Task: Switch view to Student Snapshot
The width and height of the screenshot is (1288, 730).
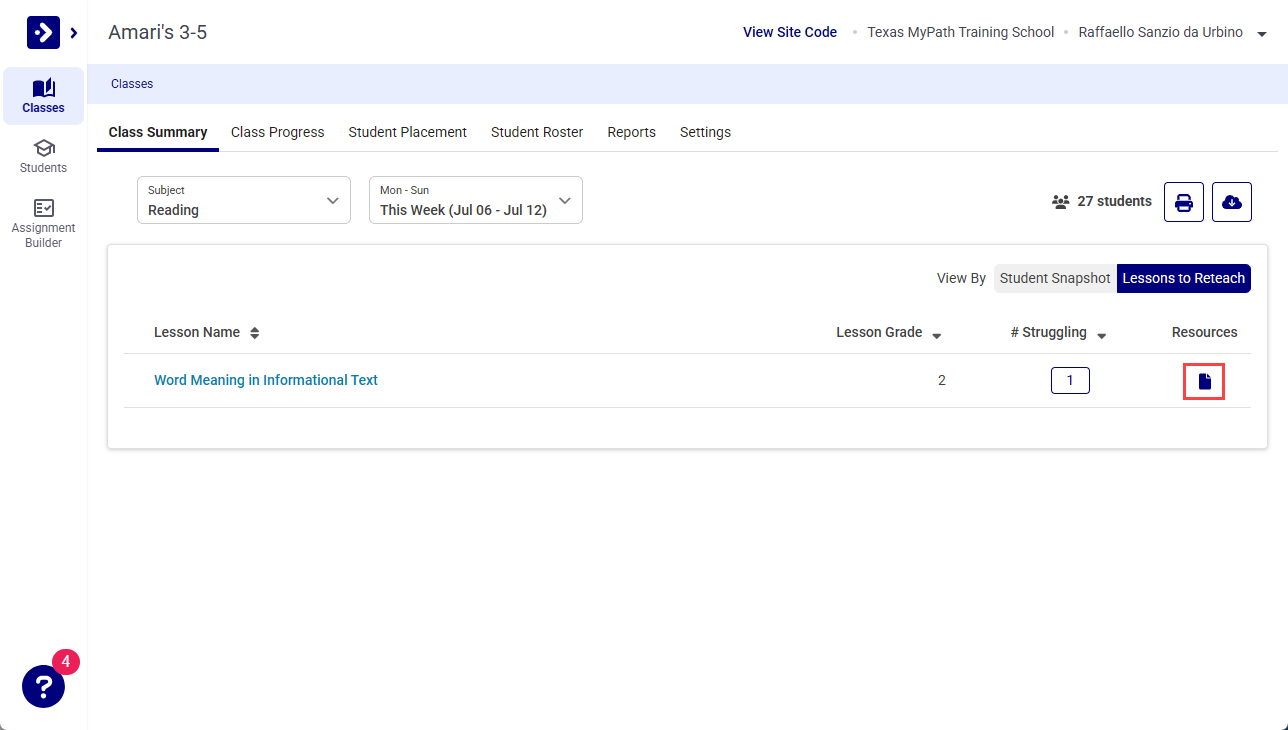Action: pos(1055,278)
